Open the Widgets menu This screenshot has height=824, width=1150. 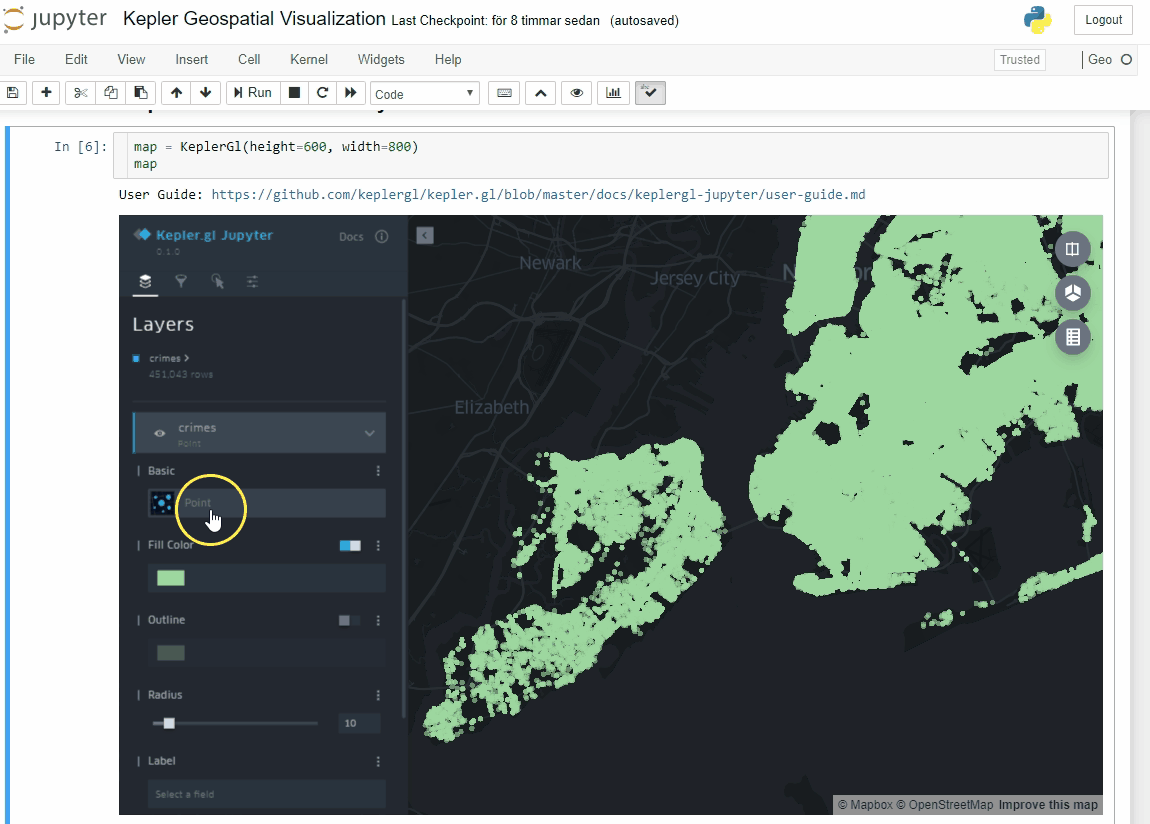click(x=381, y=60)
